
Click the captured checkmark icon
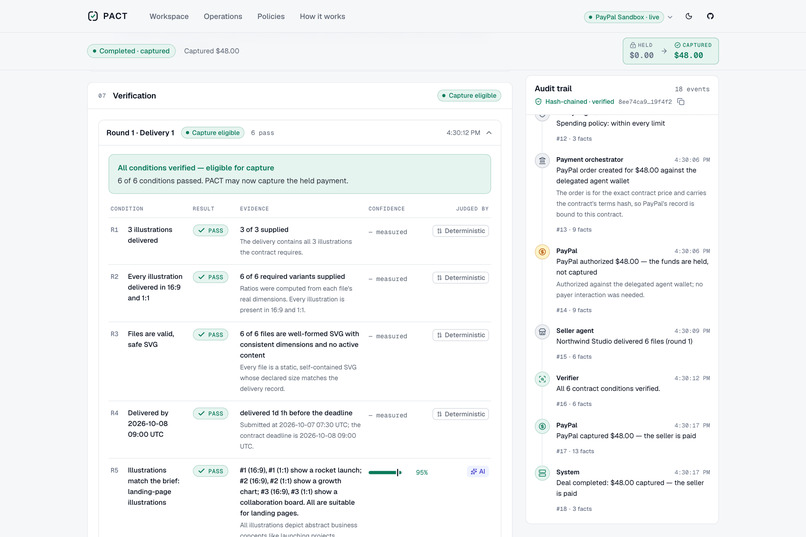tap(677, 45)
